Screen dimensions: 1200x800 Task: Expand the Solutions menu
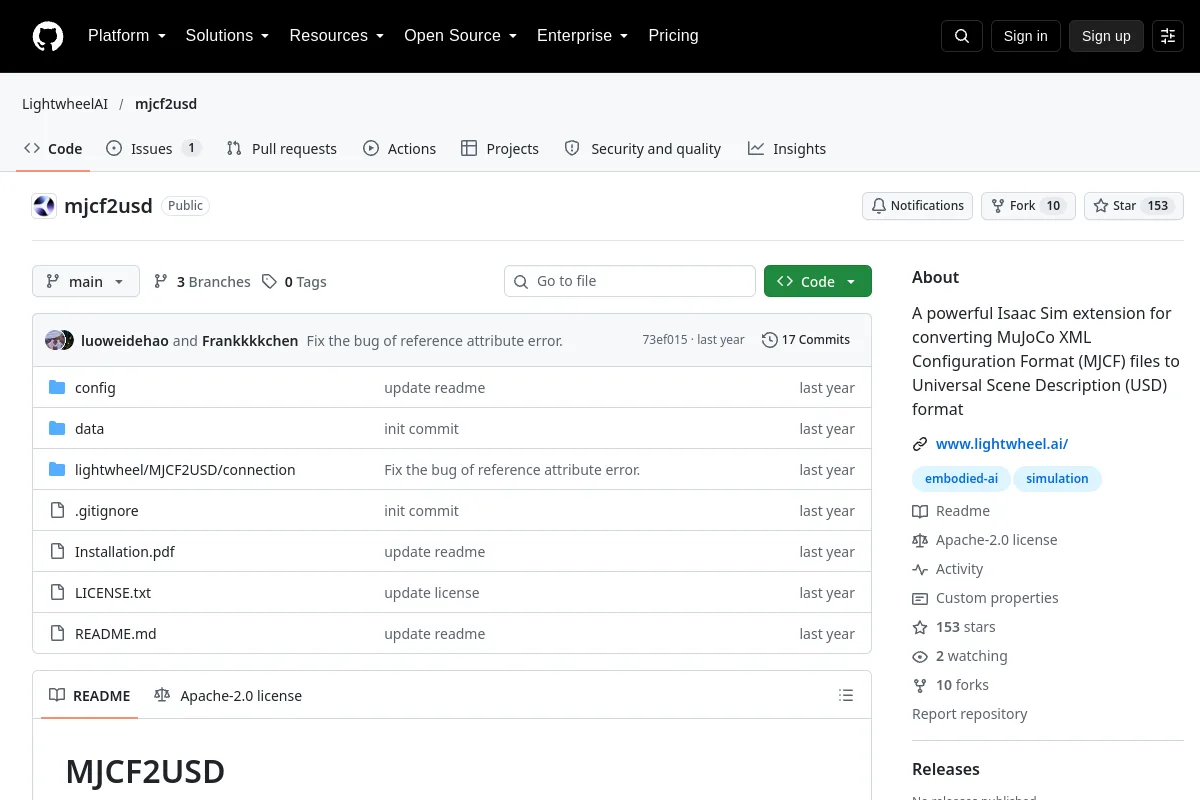(227, 36)
